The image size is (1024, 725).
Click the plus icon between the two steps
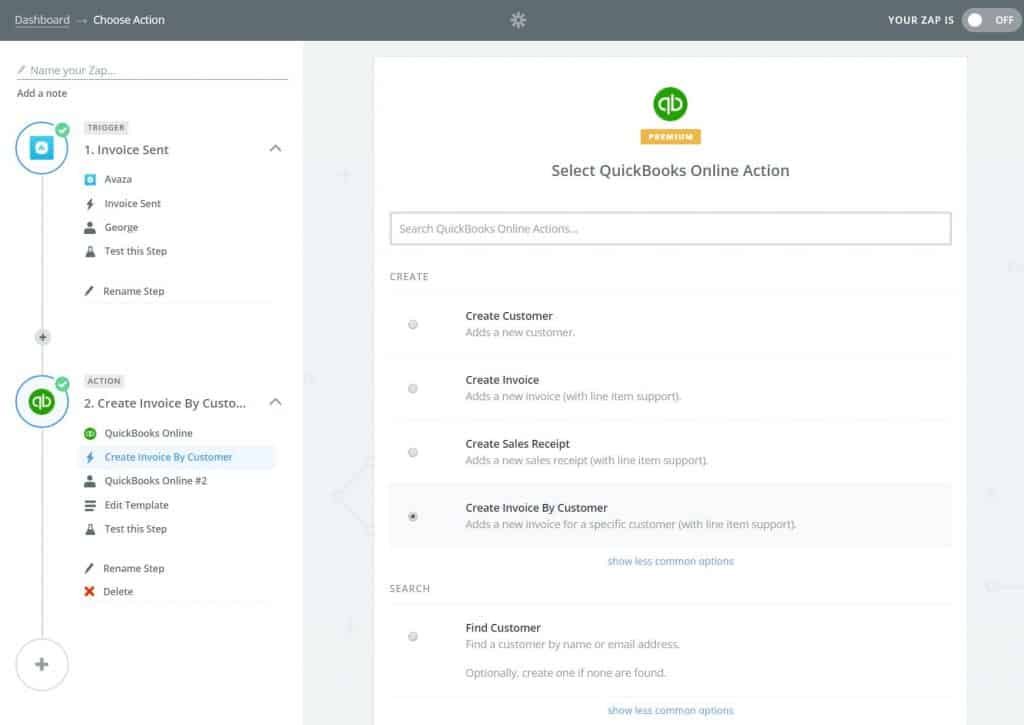[42, 337]
